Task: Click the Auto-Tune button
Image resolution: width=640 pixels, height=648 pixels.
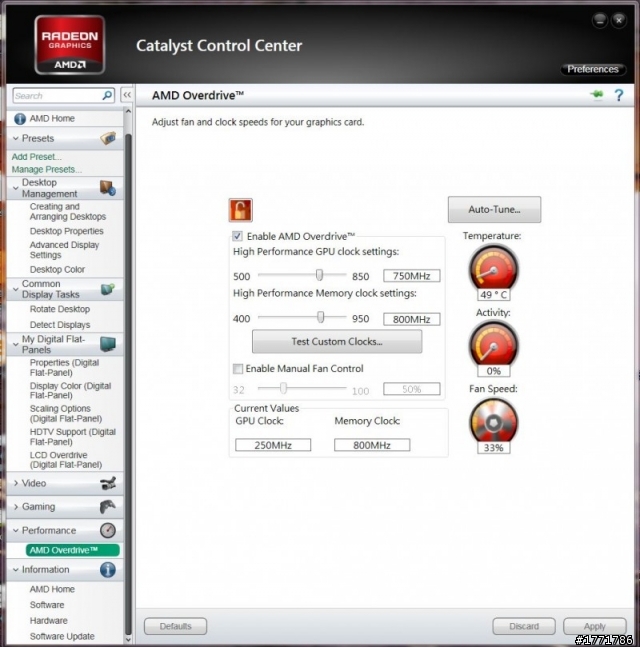Action: click(494, 210)
